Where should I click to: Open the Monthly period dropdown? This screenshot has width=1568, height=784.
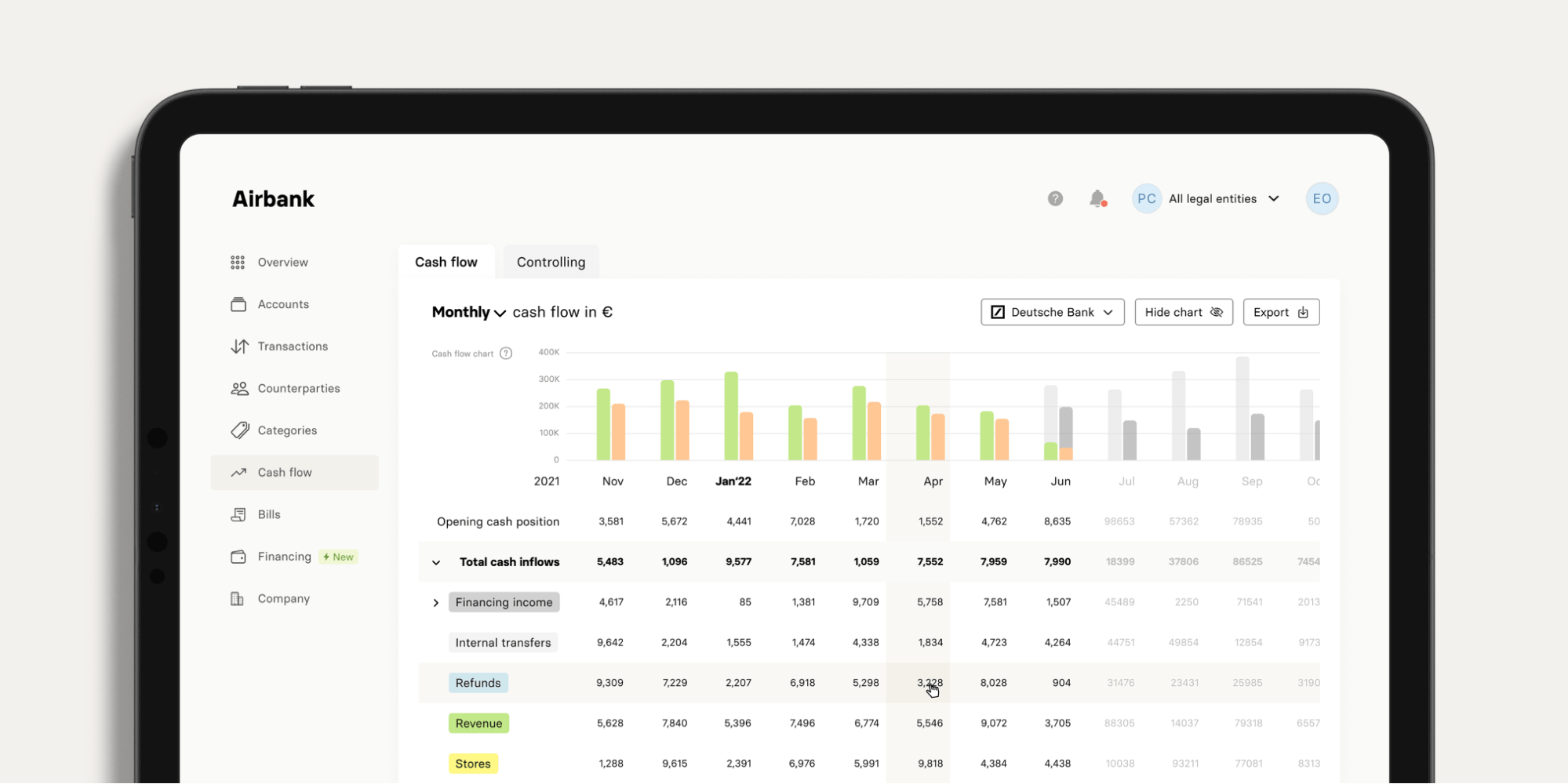(468, 312)
